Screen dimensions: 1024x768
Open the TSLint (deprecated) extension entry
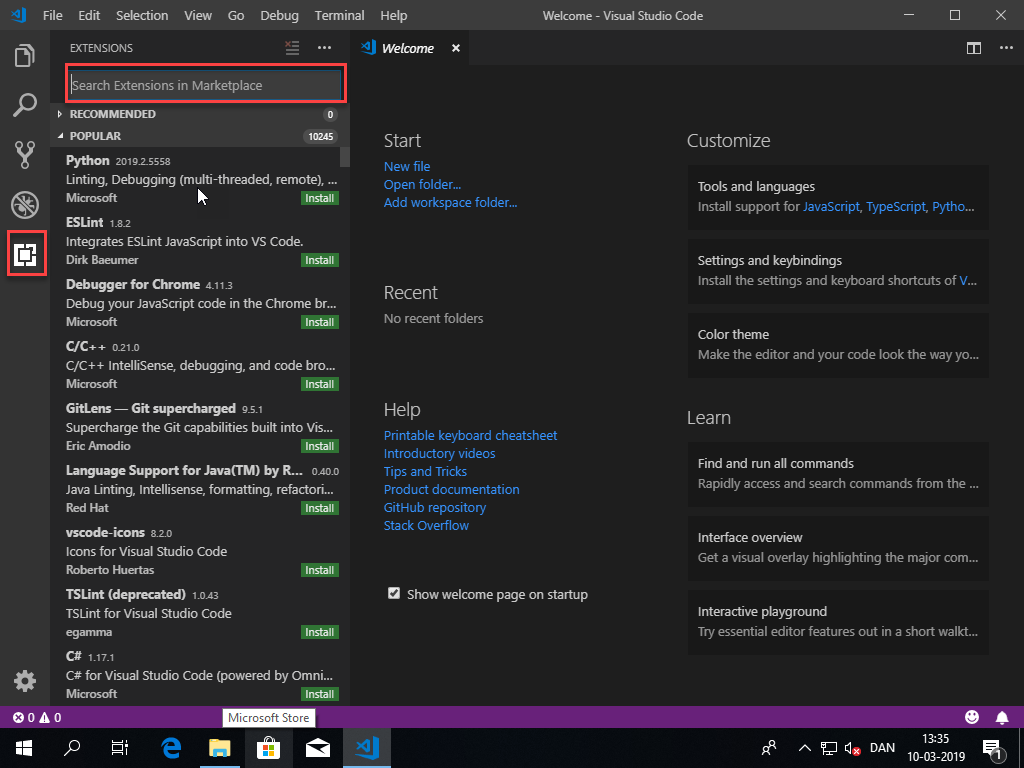click(200, 612)
